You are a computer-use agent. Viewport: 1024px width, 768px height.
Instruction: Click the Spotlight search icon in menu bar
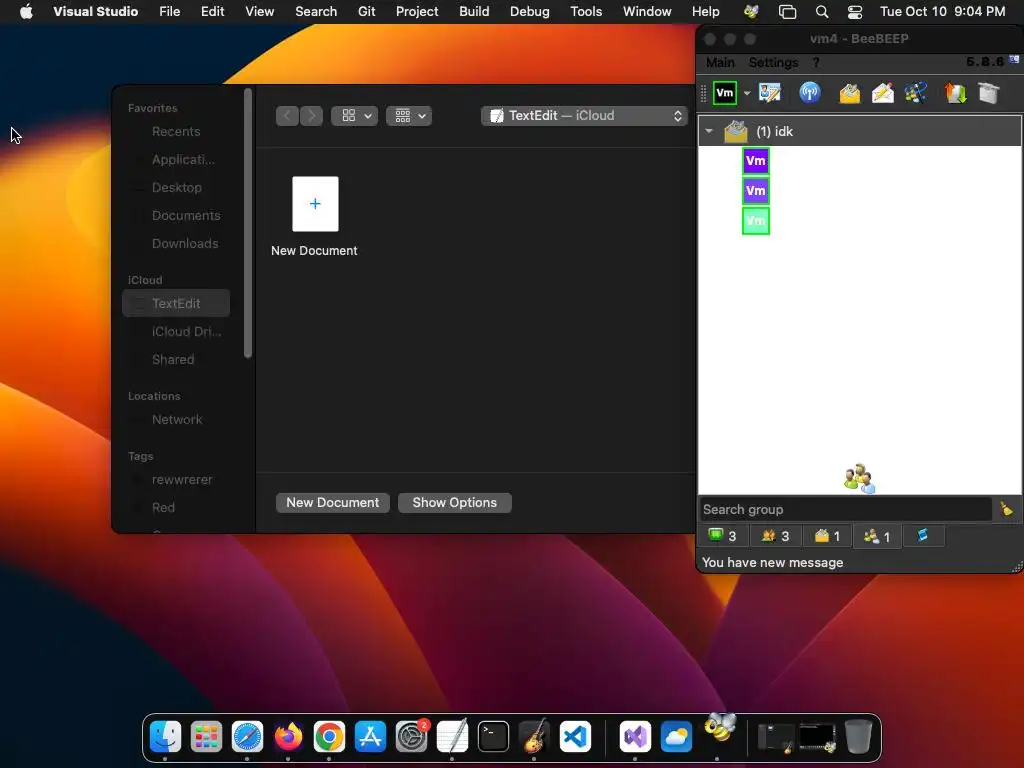822,12
